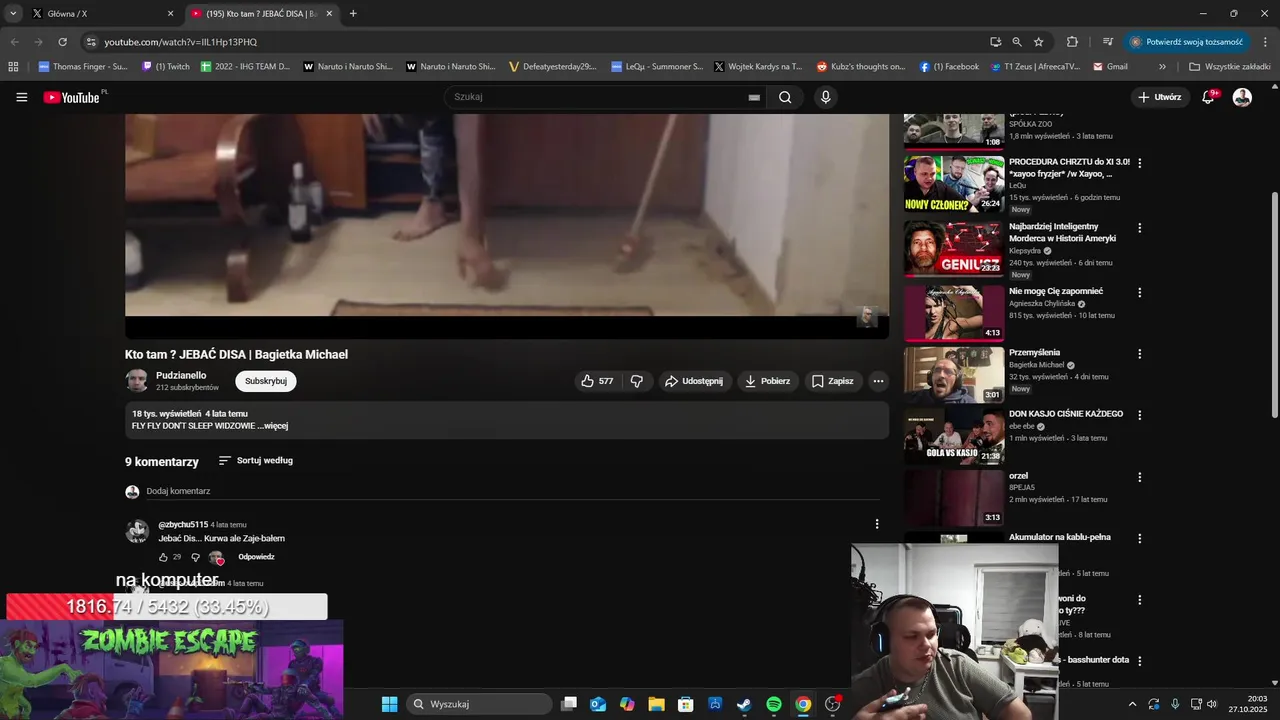Click the Dodaj komentarz field
This screenshot has width=1280, height=720.
(x=513, y=491)
